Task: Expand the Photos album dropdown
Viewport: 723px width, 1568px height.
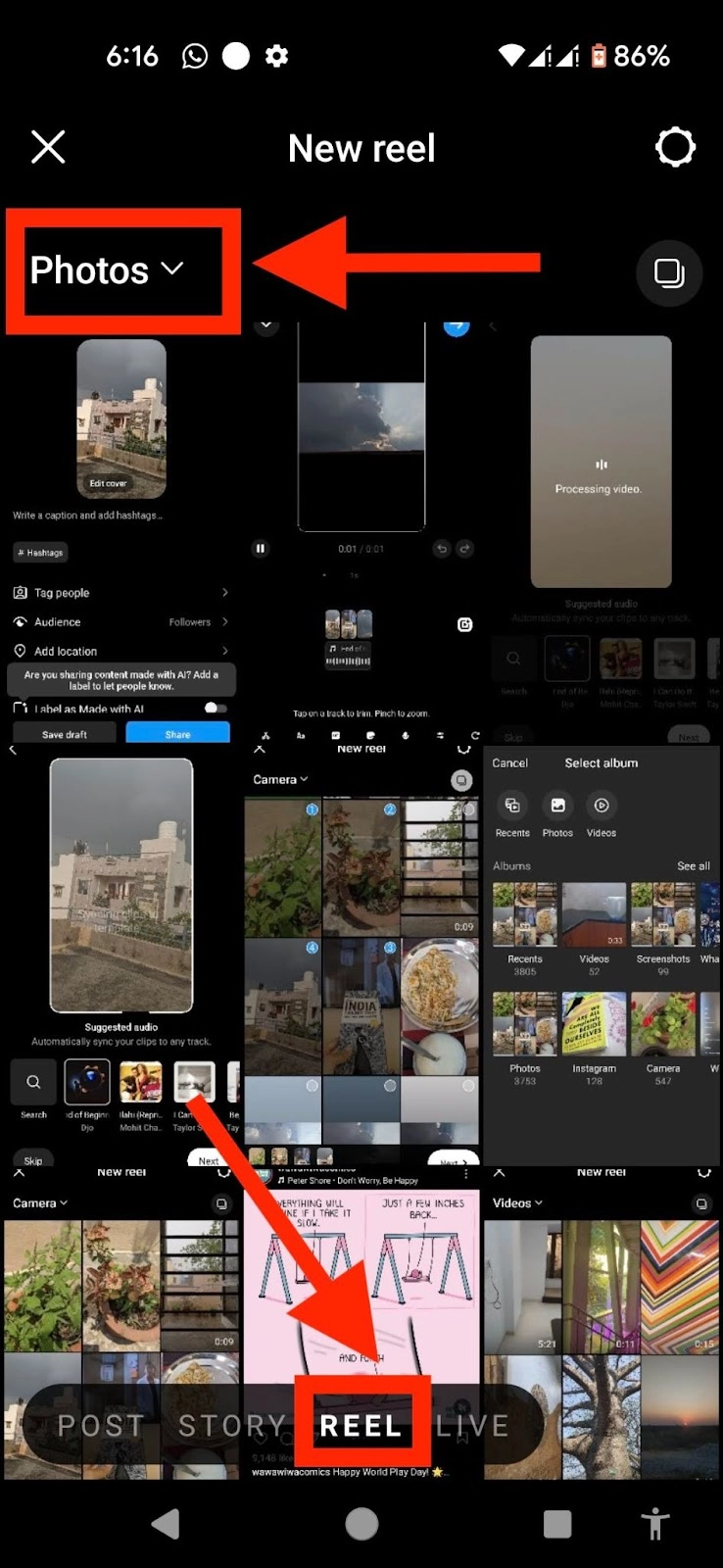Action: coord(107,269)
